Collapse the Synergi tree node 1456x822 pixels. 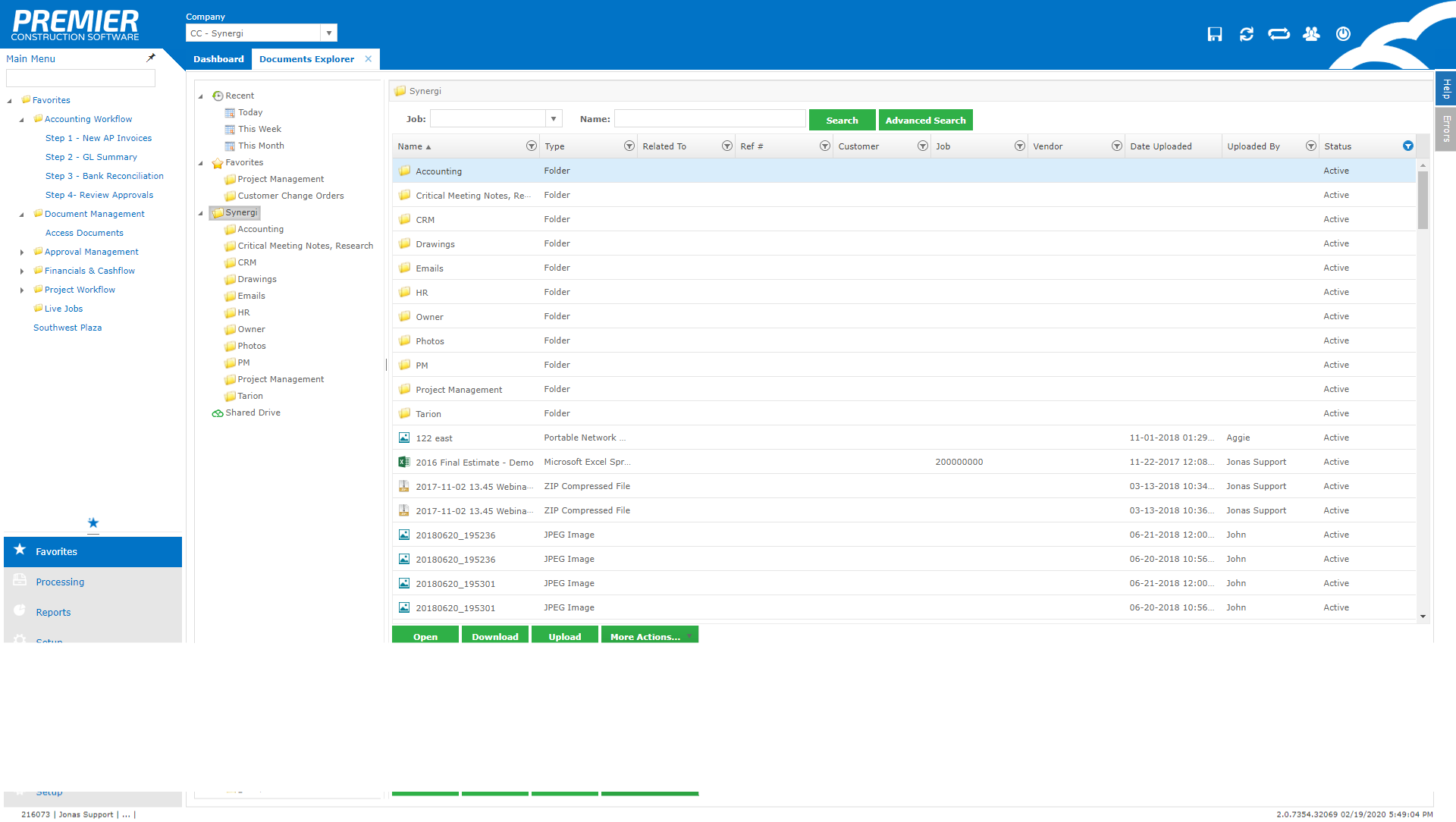tap(201, 213)
